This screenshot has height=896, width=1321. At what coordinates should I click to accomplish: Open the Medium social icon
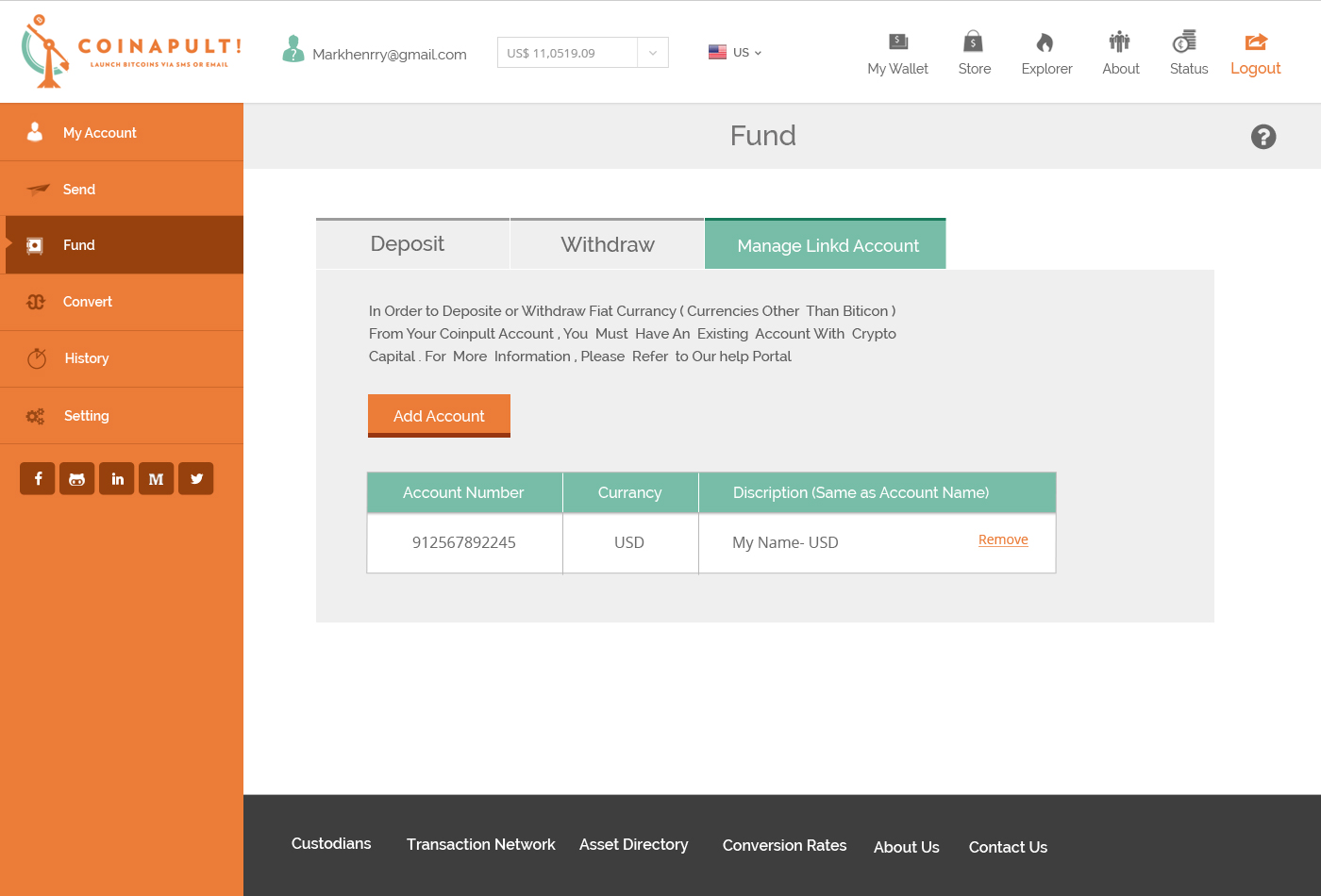tap(157, 478)
